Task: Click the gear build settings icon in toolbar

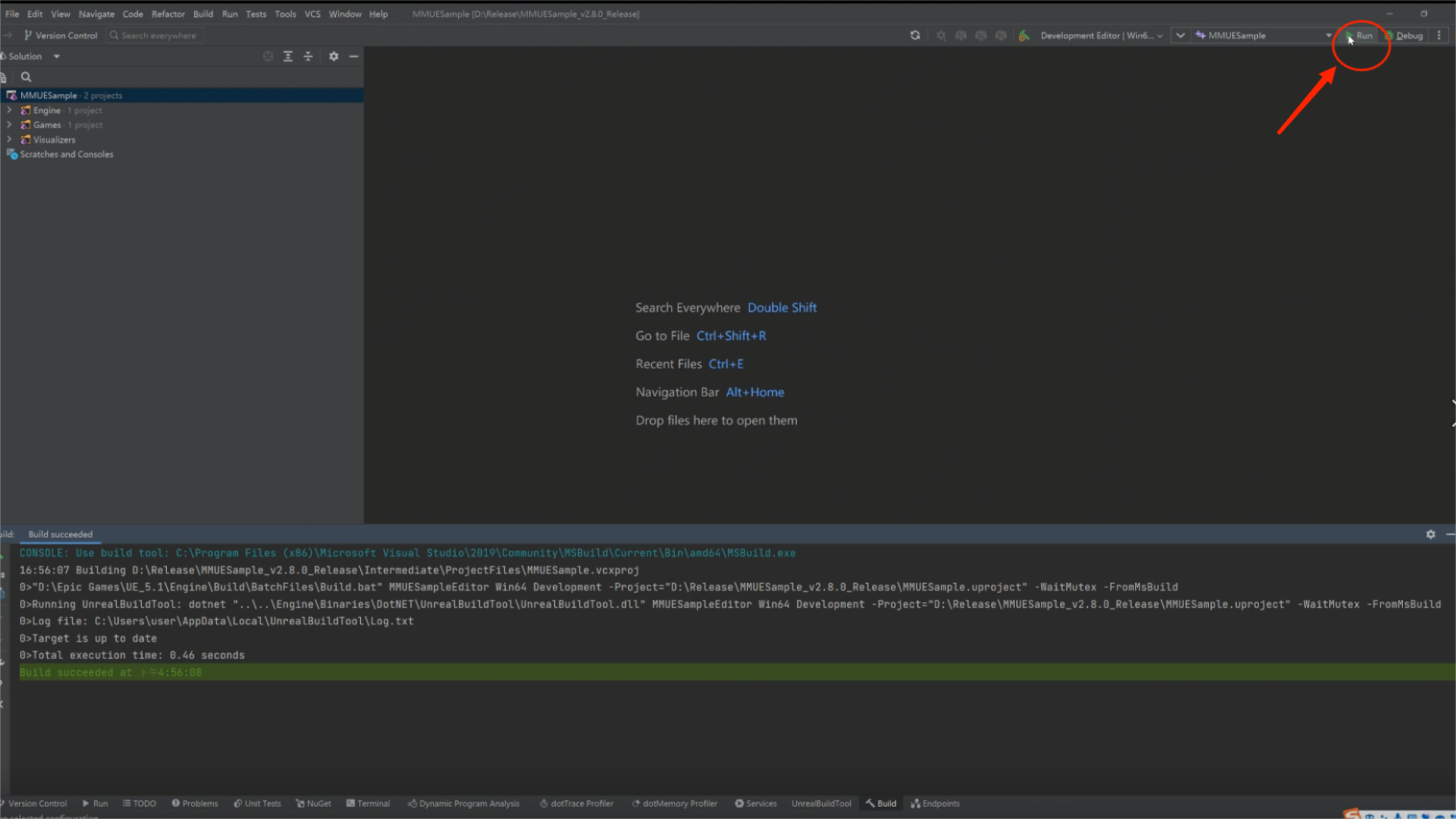Action: coord(941,36)
